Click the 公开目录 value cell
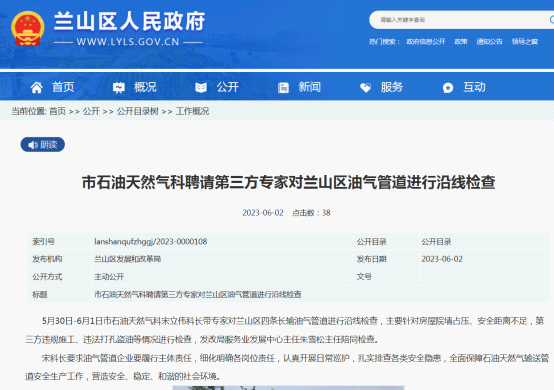This screenshot has height=390, width=554. pyautogui.click(x=436, y=242)
